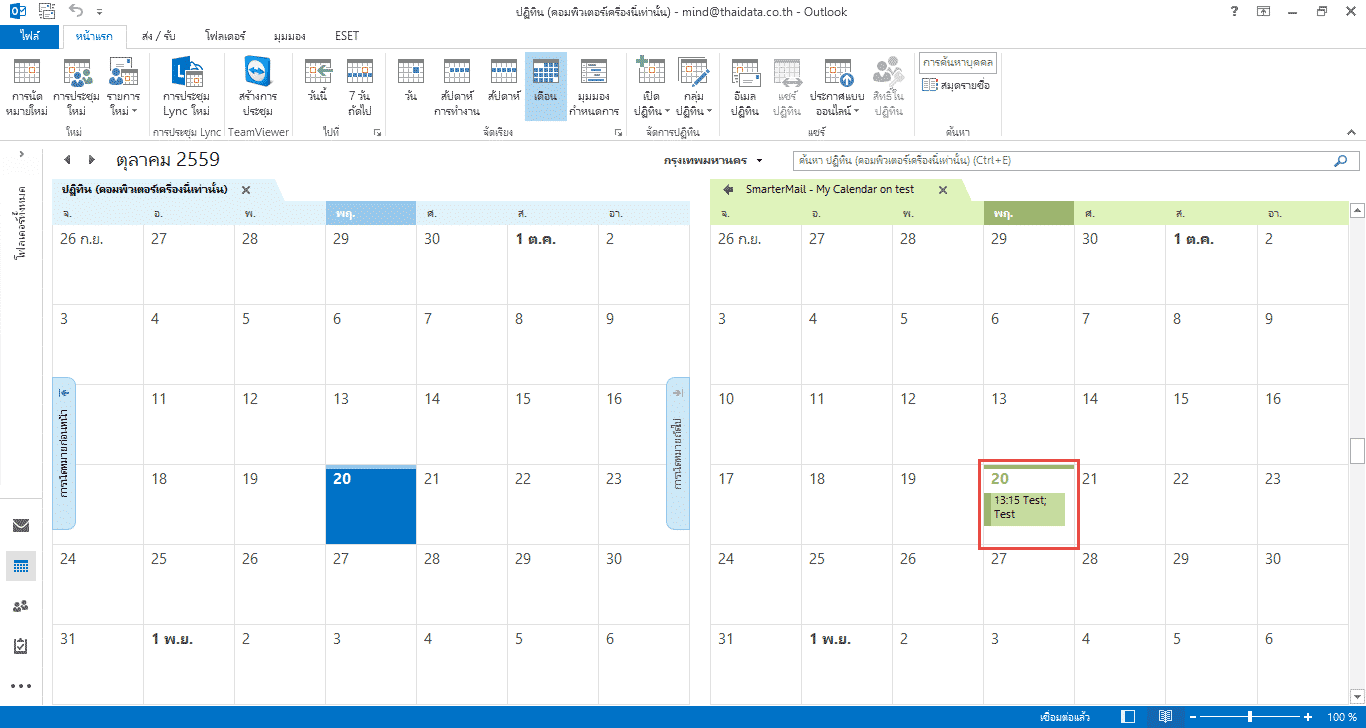Switch to Normal view in status bar
The image size is (1366, 728).
[1129, 717]
